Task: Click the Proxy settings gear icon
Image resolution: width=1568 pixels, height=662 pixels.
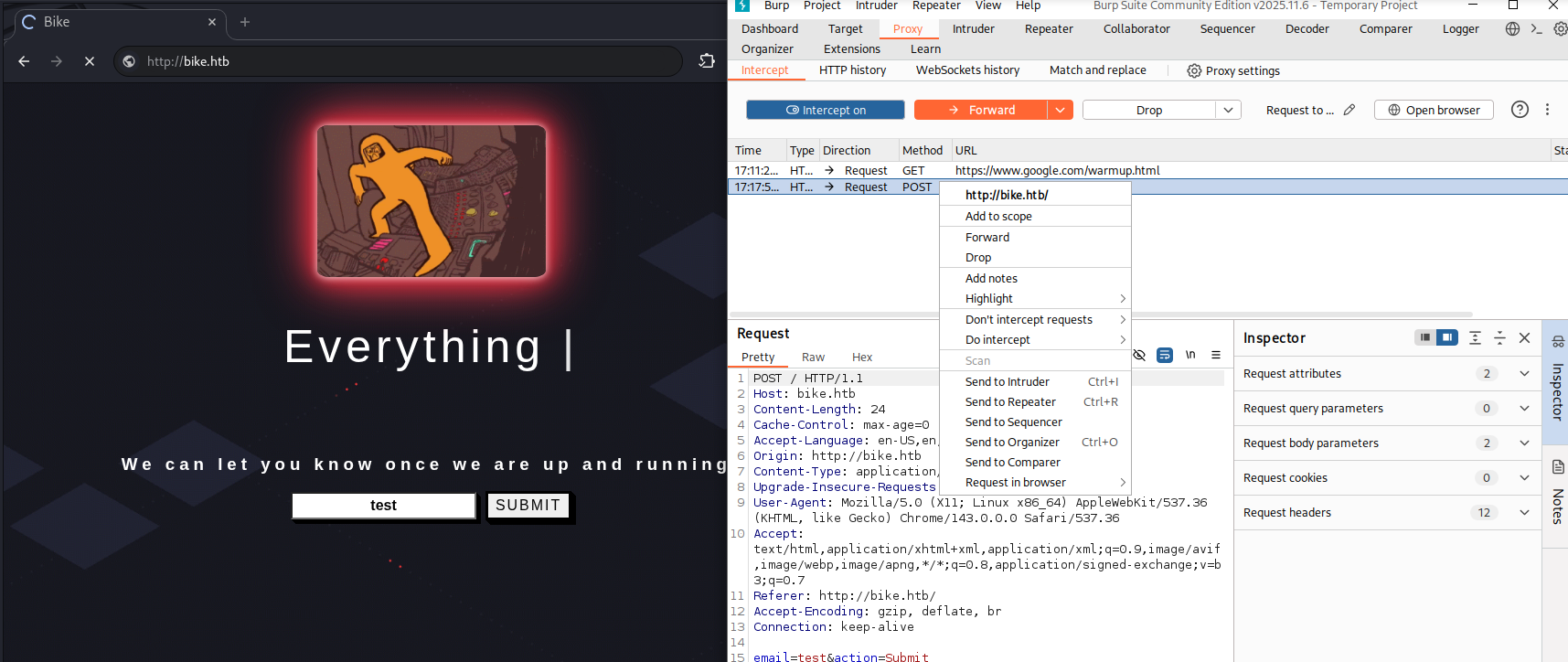Action: [x=1194, y=70]
